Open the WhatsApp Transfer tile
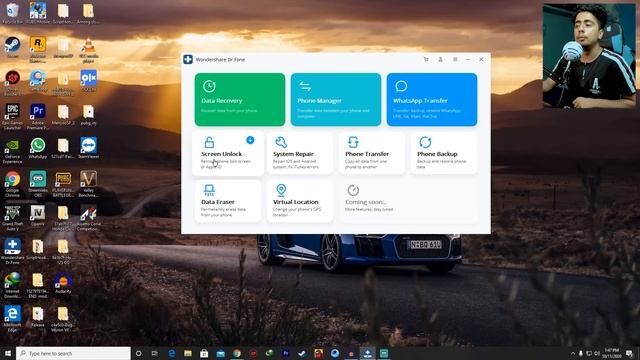 click(431, 99)
